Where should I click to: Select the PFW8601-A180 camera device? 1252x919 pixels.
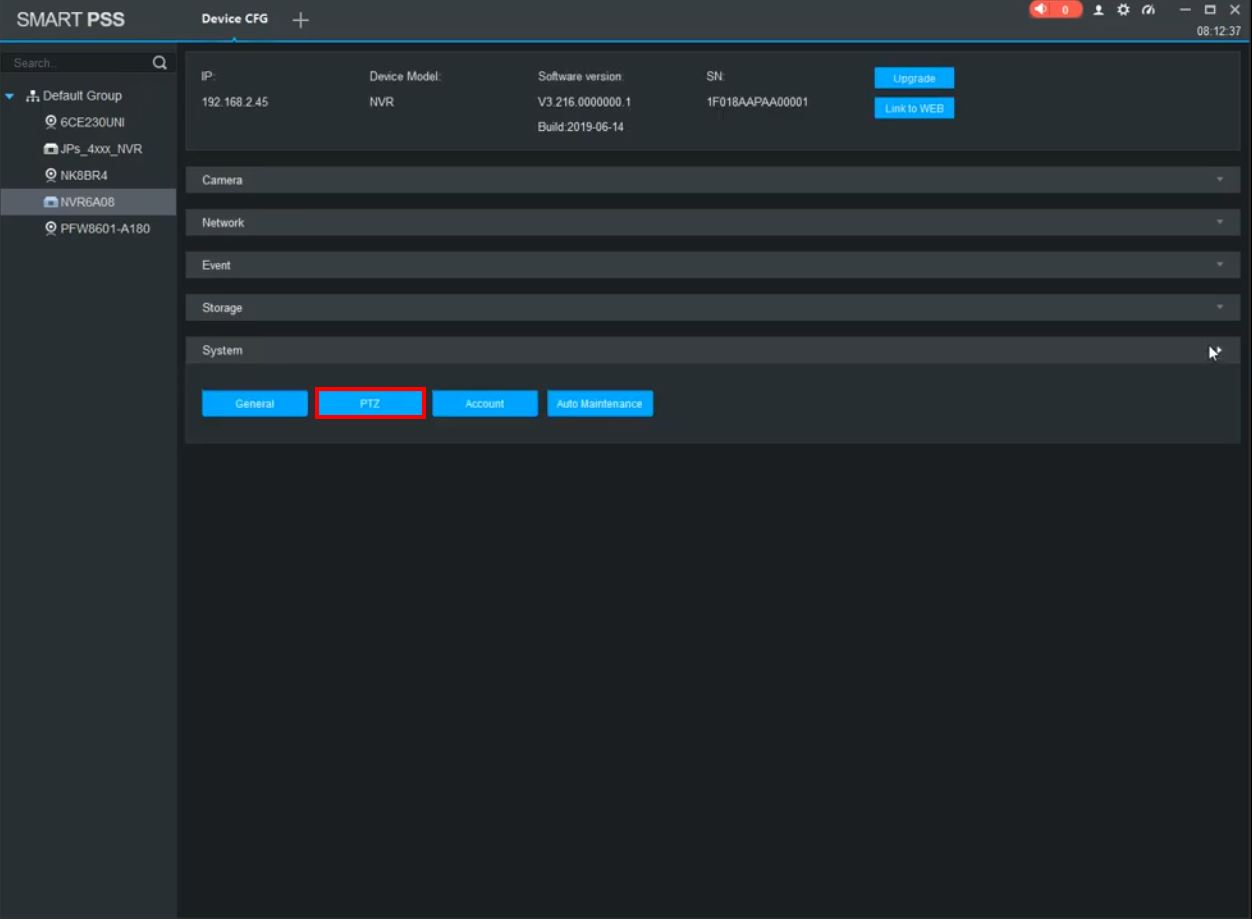click(98, 228)
